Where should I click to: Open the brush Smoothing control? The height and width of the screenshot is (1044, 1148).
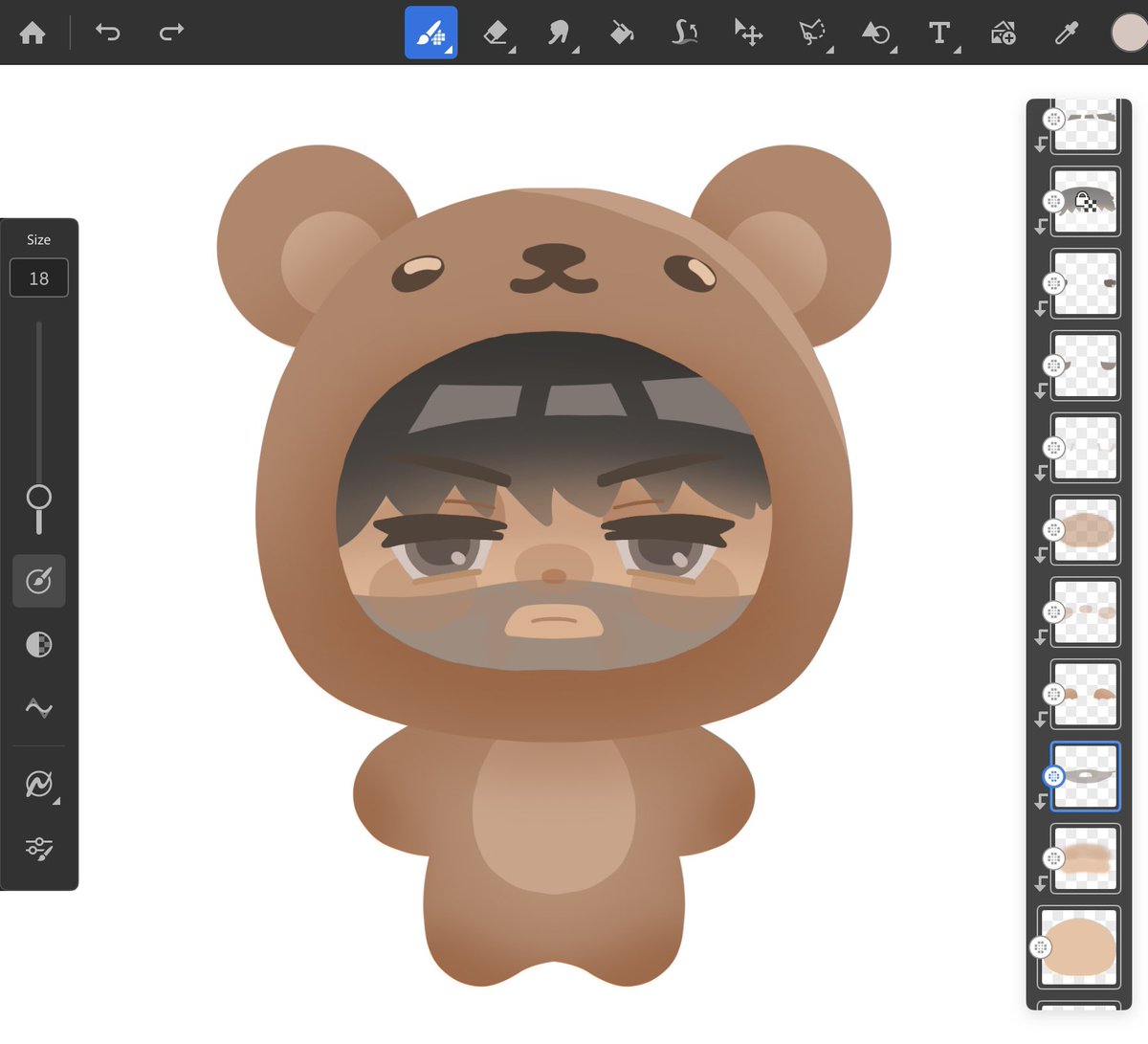39,709
